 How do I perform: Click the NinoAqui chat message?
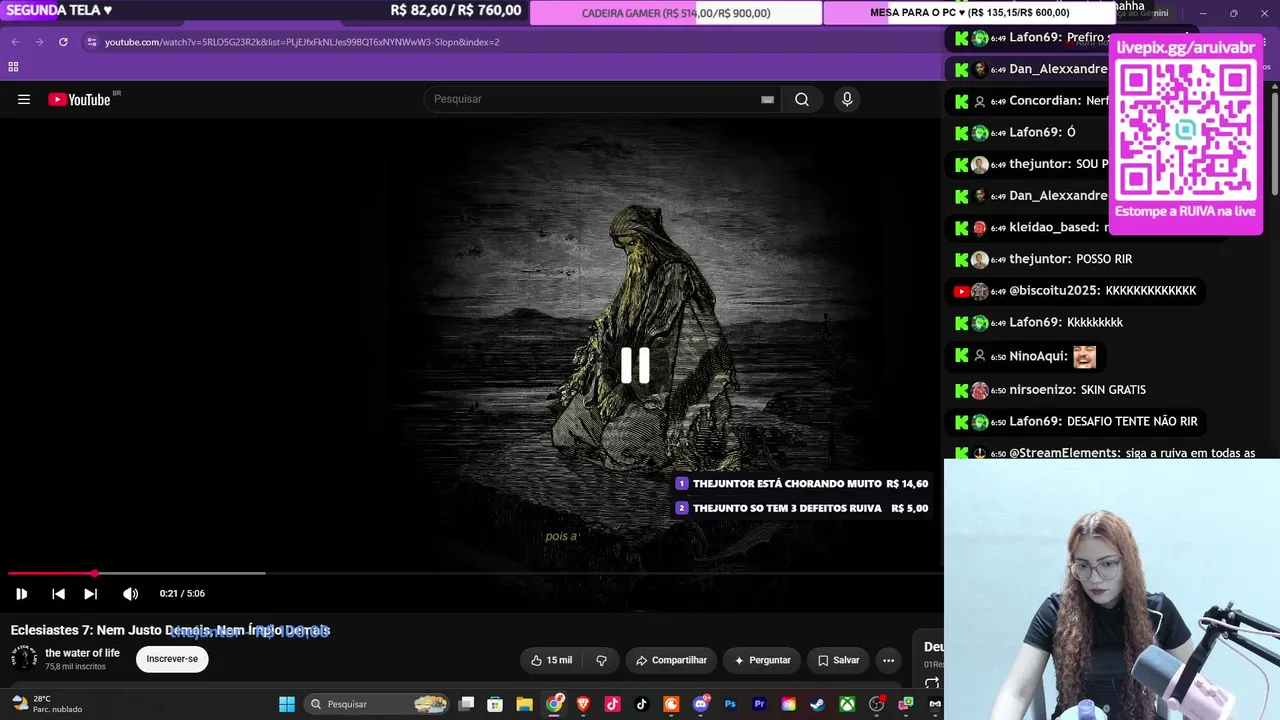(1026, 356)
